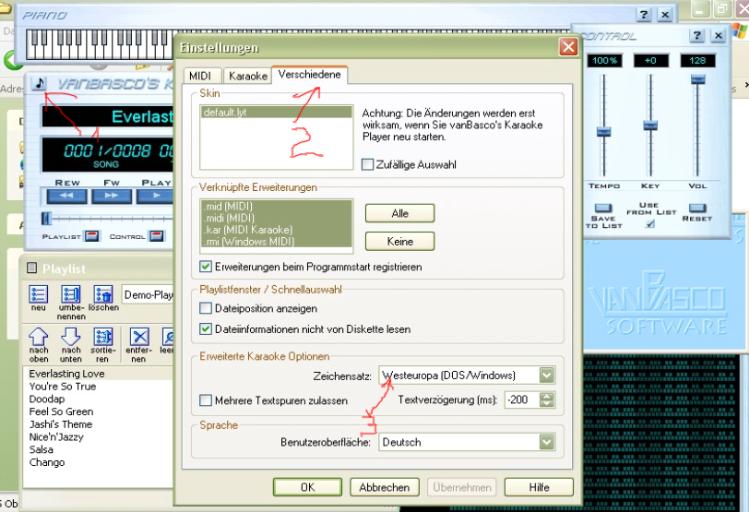This screenshot has height=512, width=749.
Task: Toggle the Playlist window button in the player
Action: pyautogui.click(x=92, y=236)
